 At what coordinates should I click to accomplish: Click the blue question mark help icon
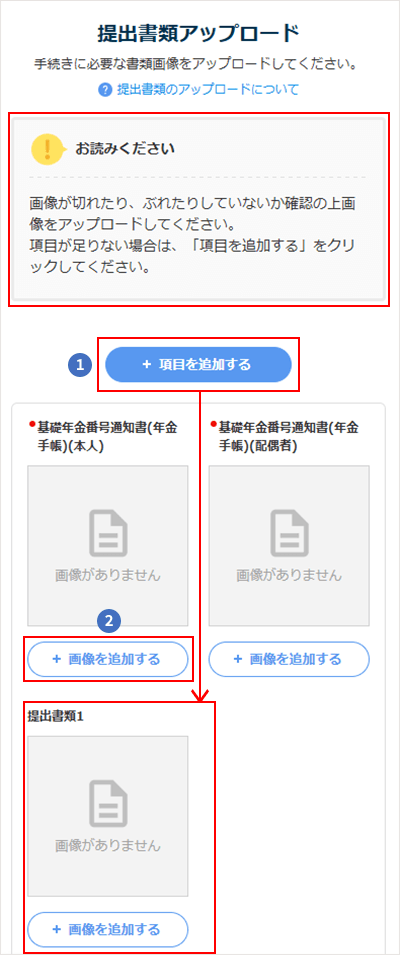[x=105, y=90]
